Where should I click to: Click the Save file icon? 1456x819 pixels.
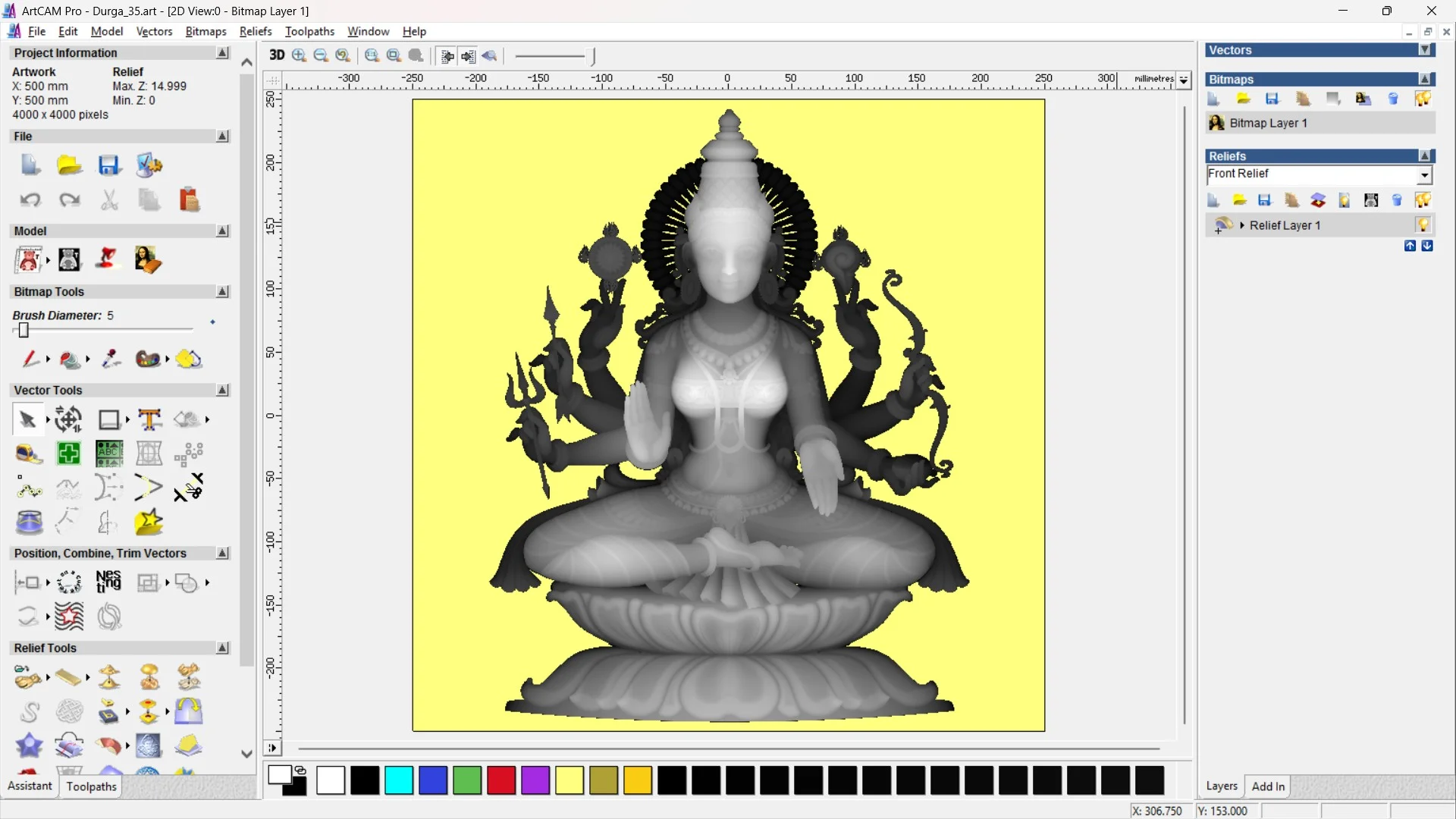point(109,165)
